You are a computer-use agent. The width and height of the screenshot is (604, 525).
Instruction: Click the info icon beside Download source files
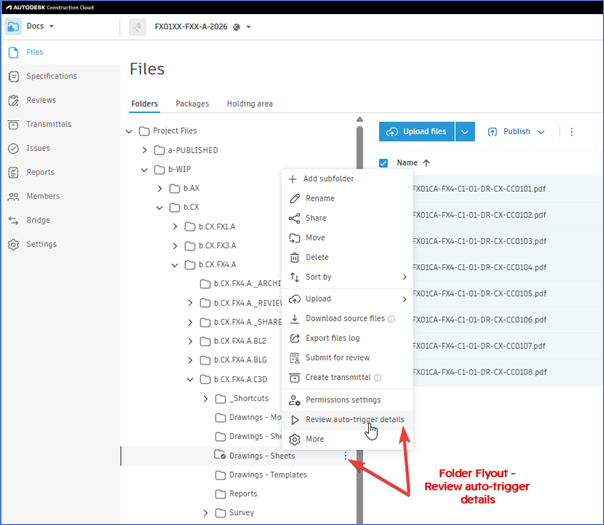(x=391, y=319)
